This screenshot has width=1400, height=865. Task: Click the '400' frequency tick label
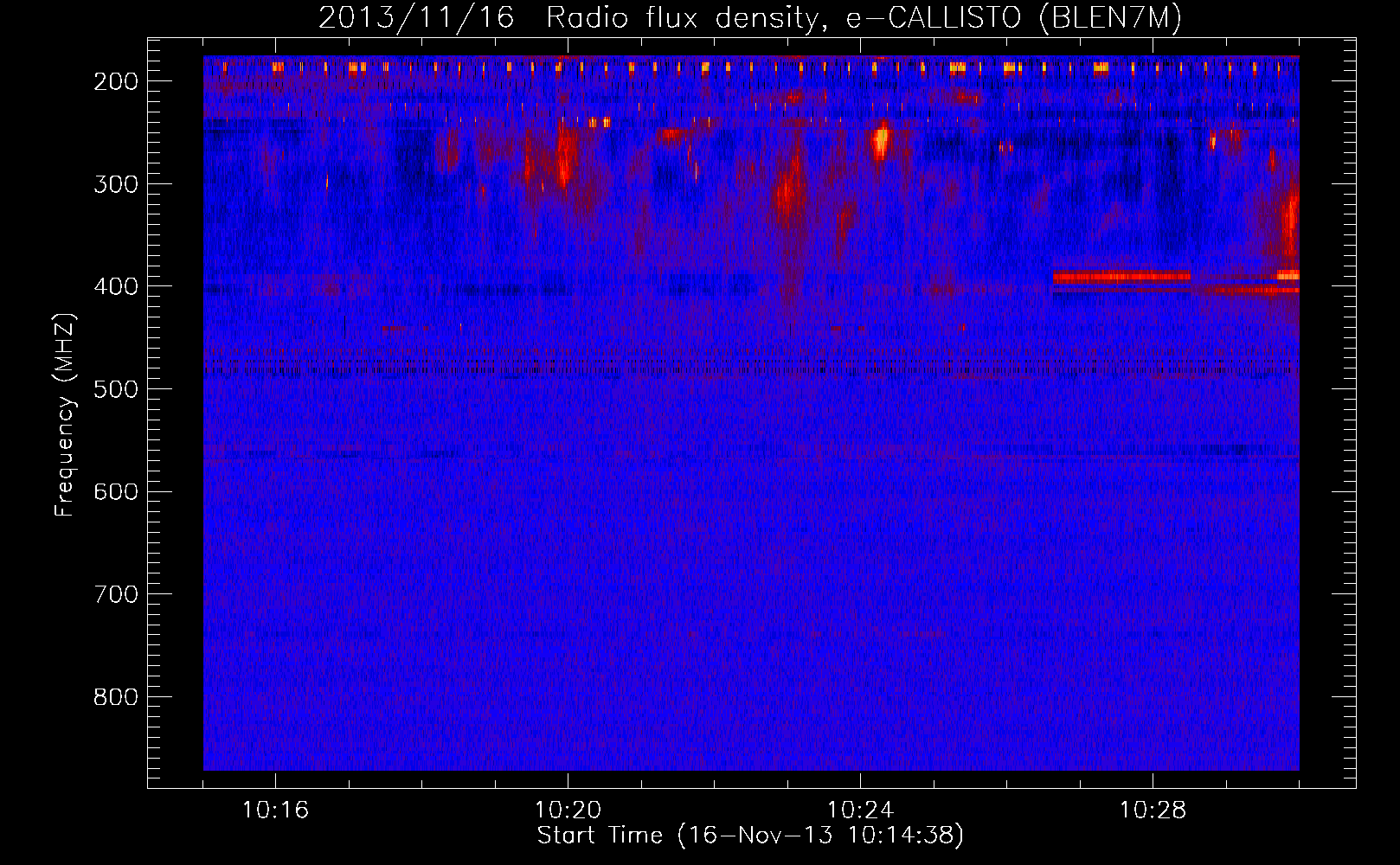tap(116, 286)
